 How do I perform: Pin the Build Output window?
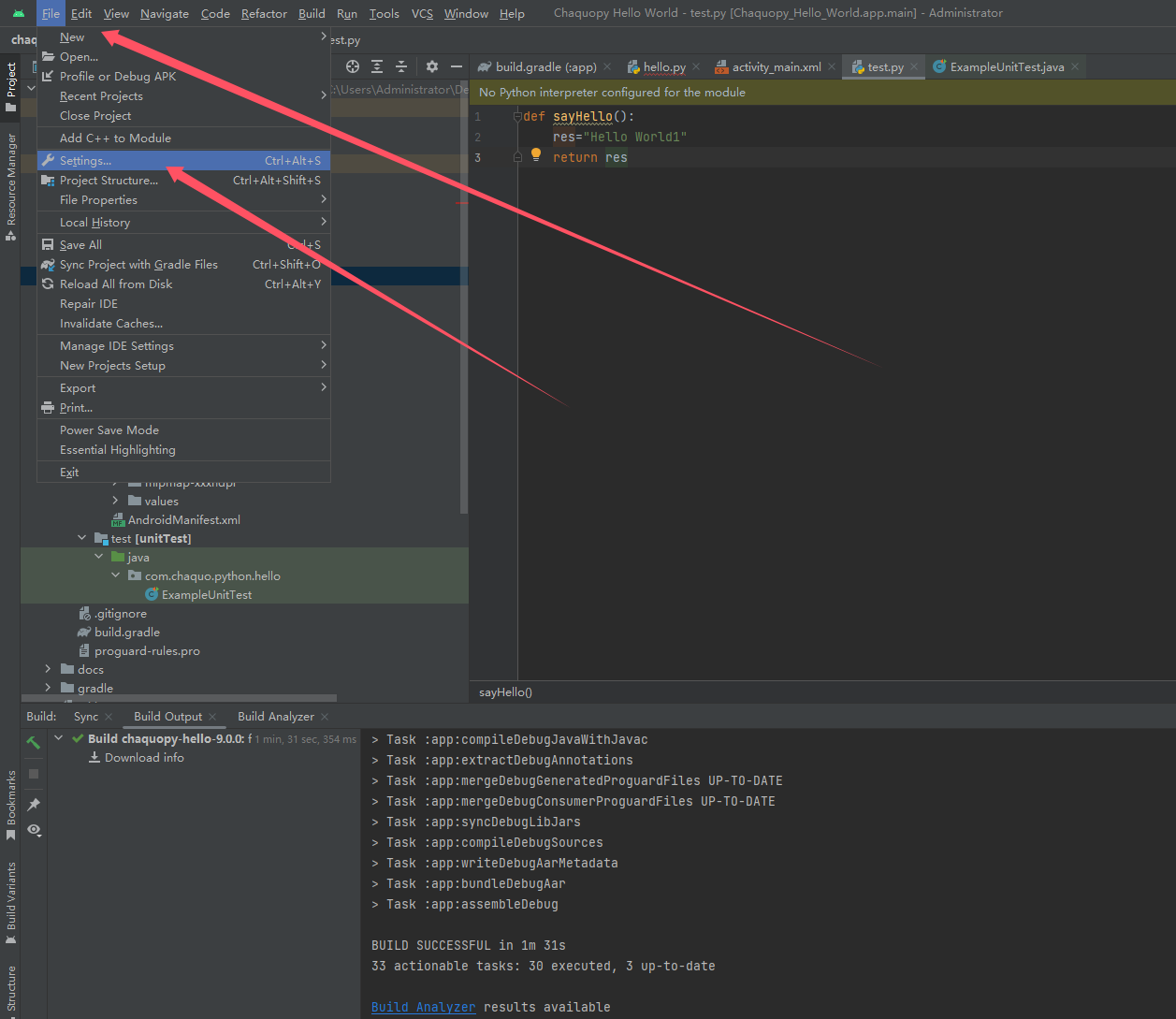pos(33,803)
